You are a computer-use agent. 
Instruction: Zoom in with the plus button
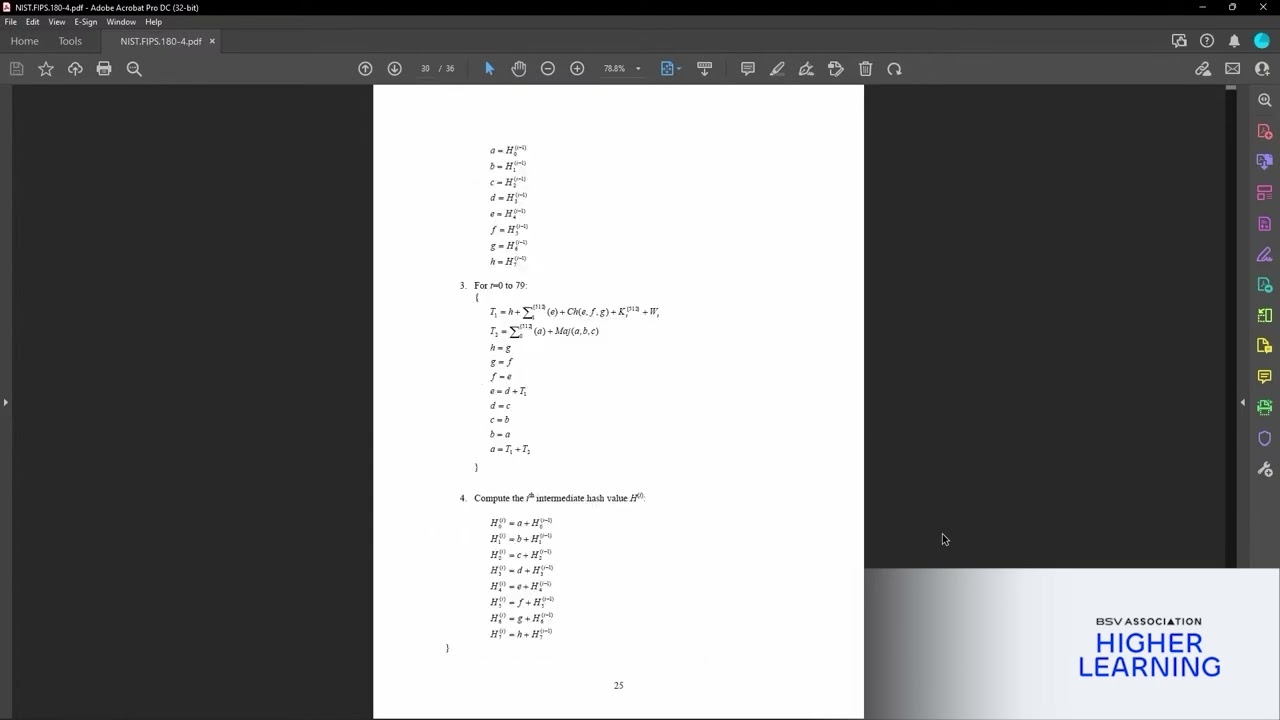click(577, 69)
